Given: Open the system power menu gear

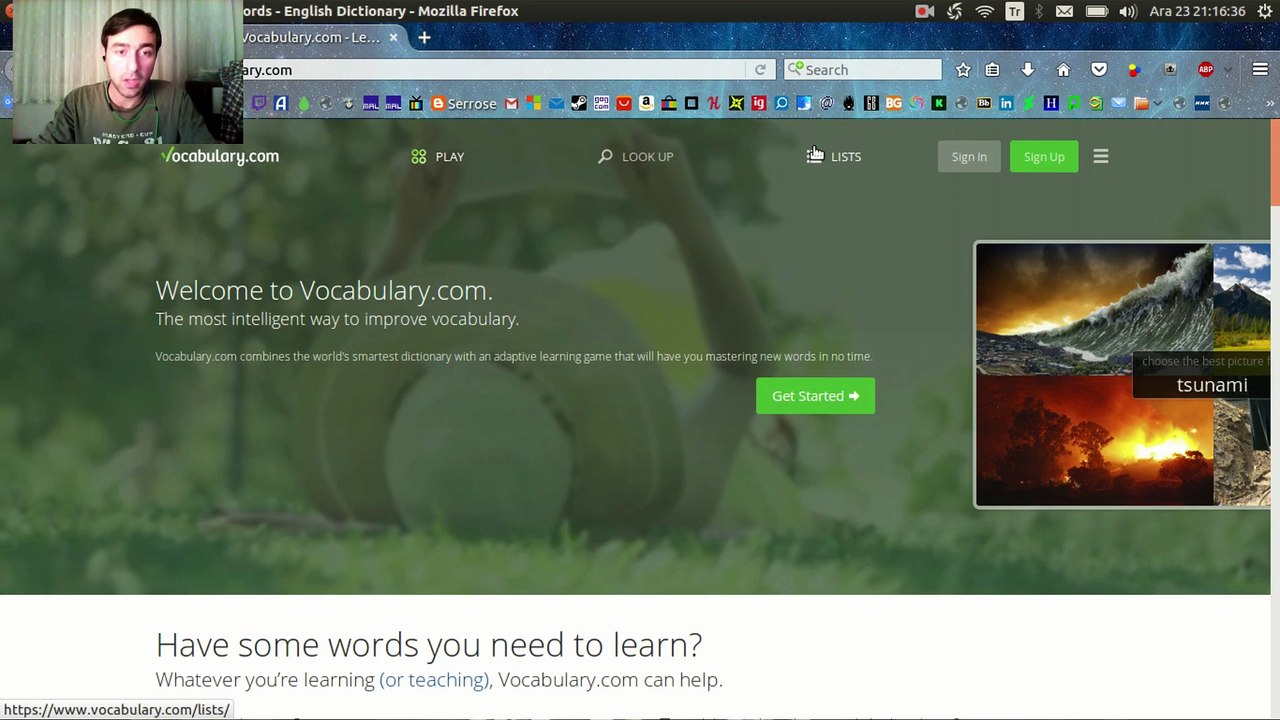Looking at the screenshot, I should (1265, 12).
